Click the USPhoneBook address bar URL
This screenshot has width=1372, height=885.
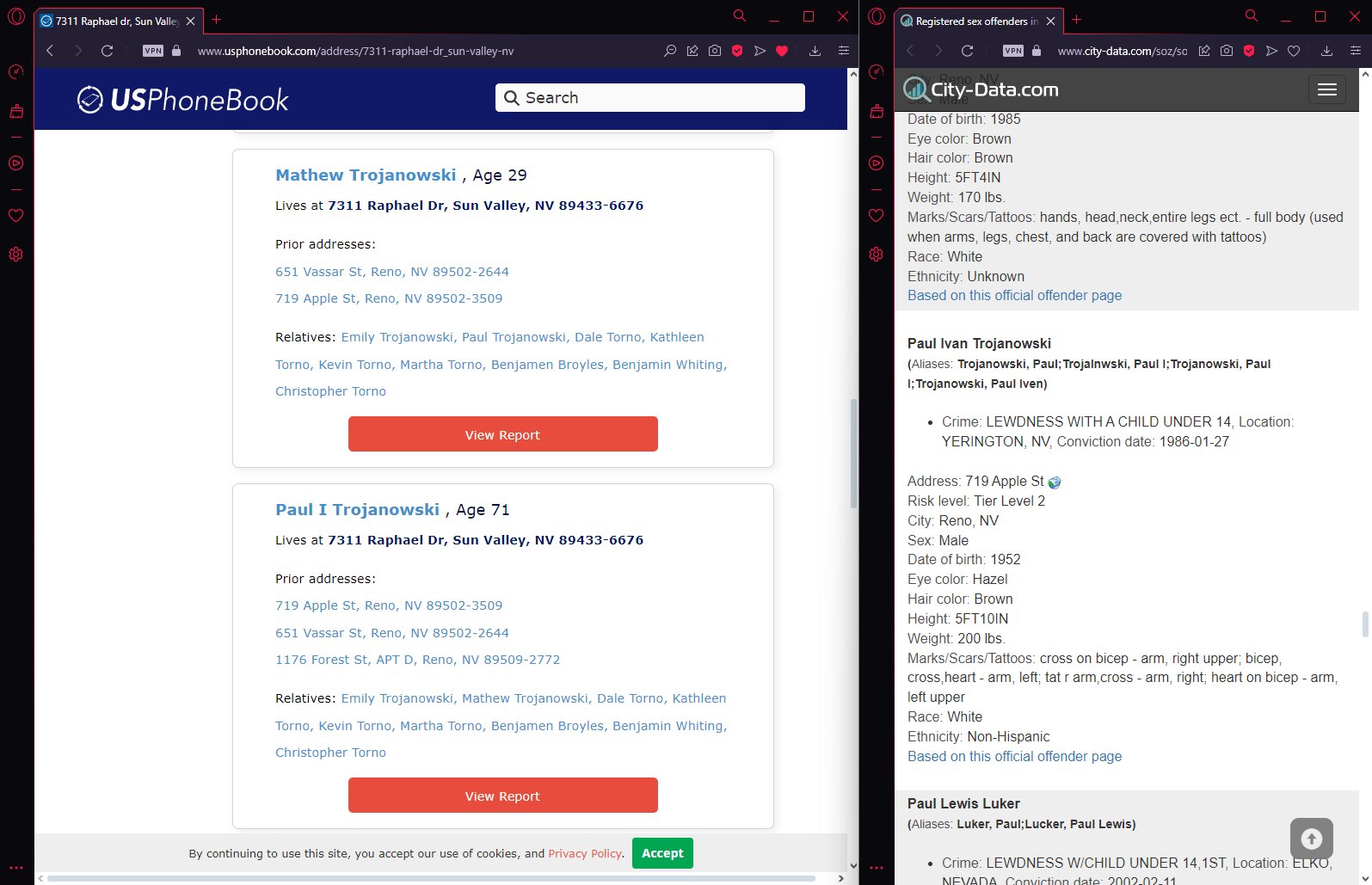pos(355,51)
